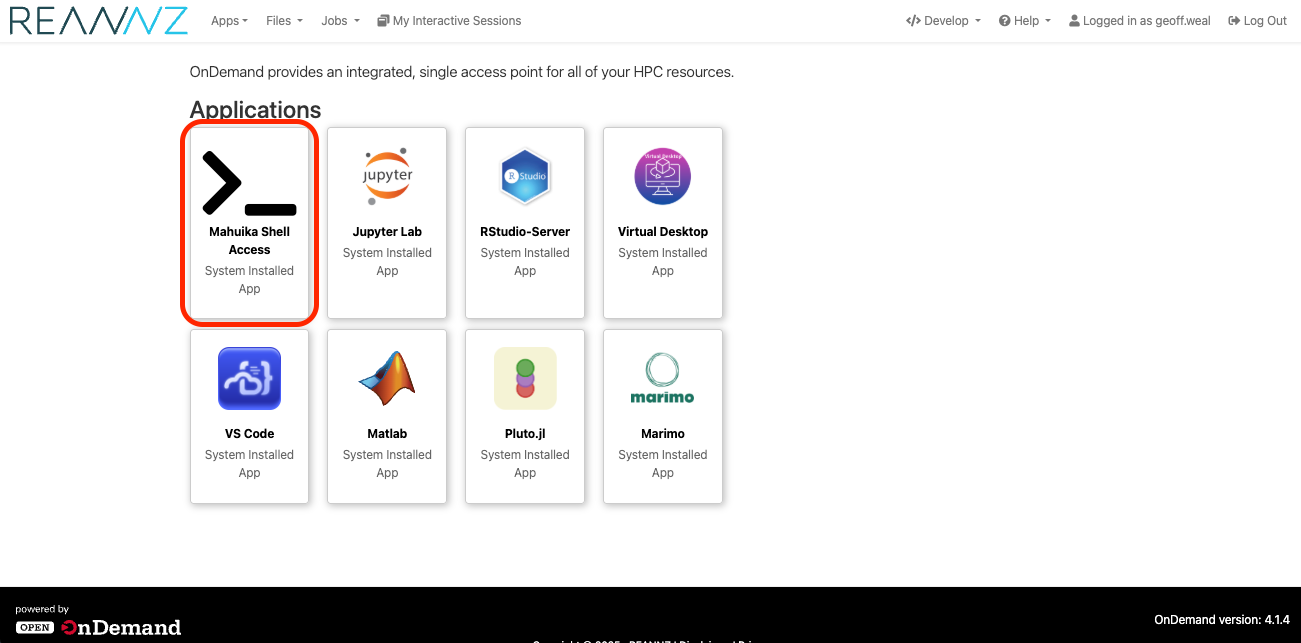Viewport: 1301px width, 643px height.
Task: Click System Installed App under Pluto.jl
Action: point(525,464)
